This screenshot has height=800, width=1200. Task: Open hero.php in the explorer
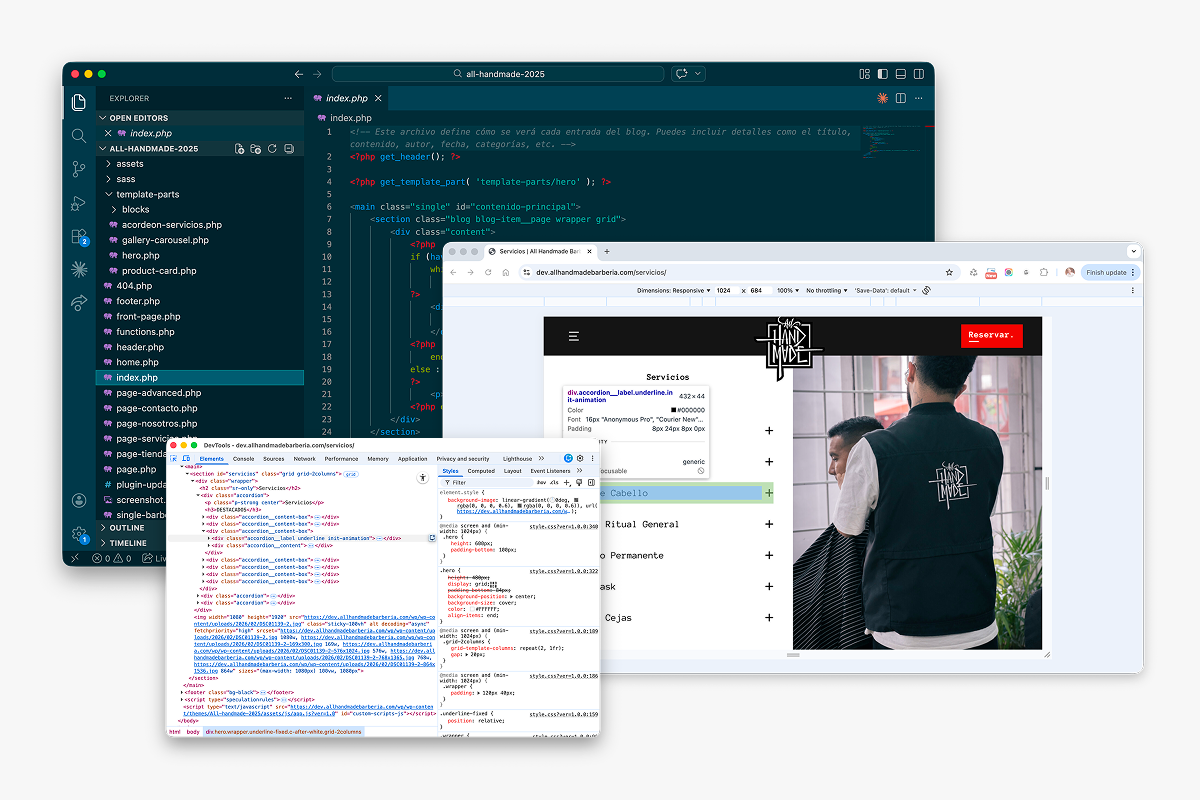140,255
